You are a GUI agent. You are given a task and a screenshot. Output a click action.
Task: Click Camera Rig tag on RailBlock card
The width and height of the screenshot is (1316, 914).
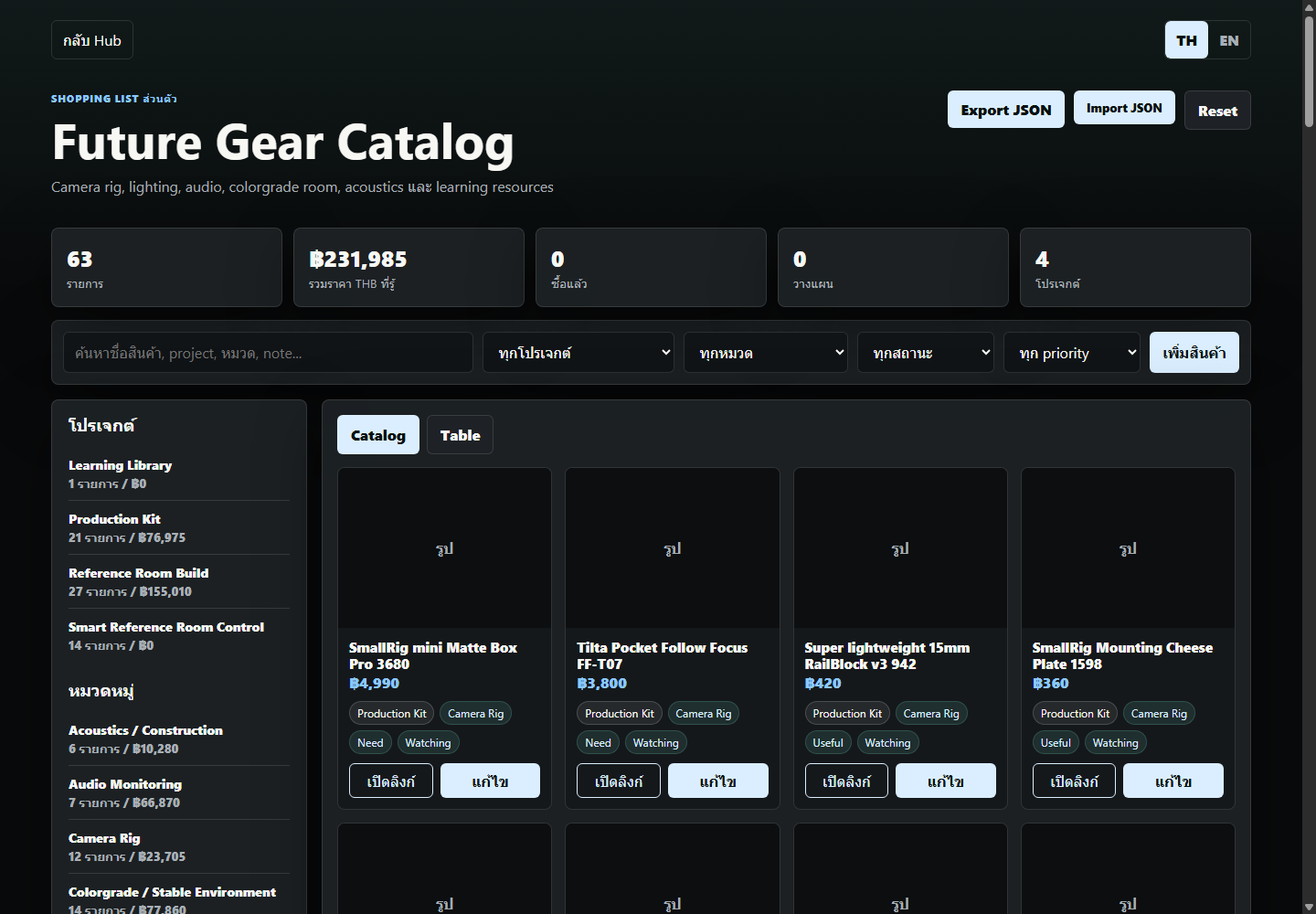click(931, 714)
